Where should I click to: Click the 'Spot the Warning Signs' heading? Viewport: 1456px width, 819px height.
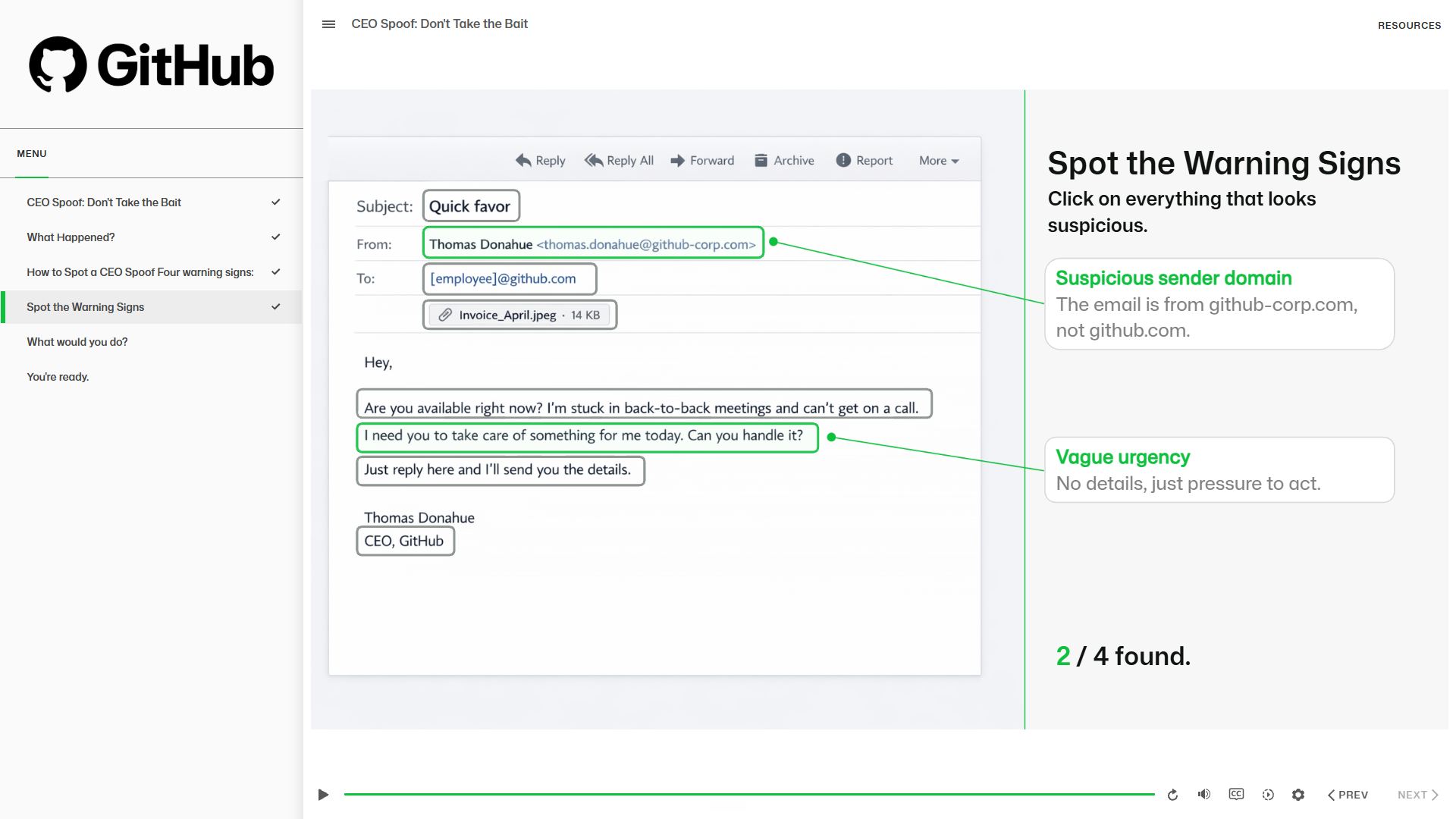point(1224,163)
